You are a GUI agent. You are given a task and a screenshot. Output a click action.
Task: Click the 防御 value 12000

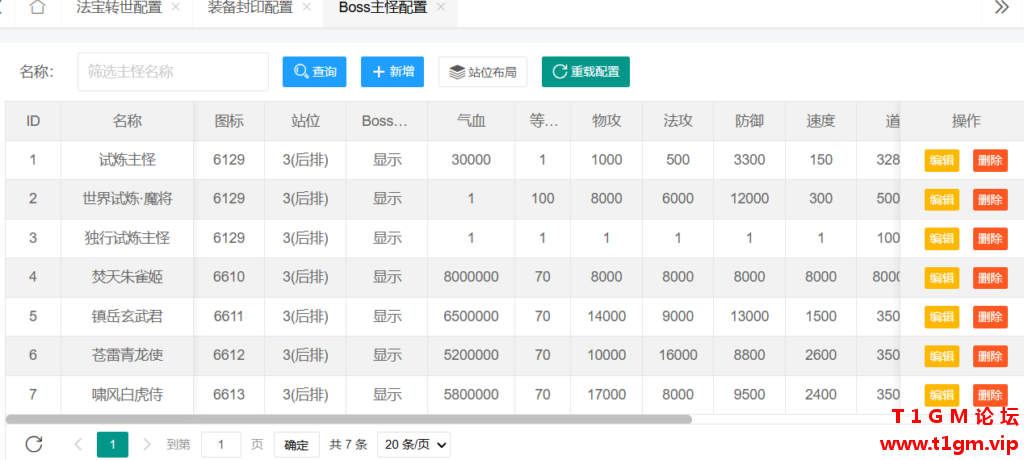(750, 199)
